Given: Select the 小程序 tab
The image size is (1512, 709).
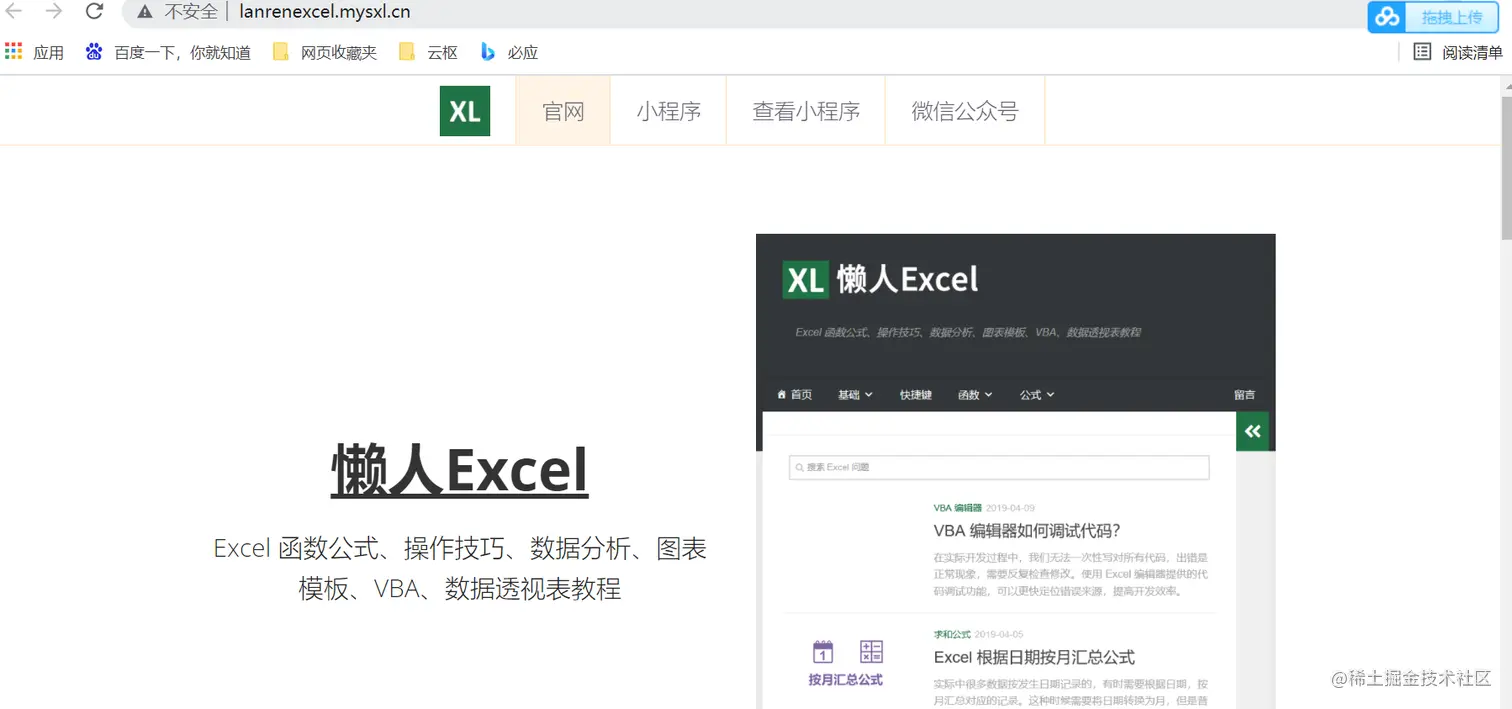Looking at the screenshot, I should tap(668, 111).
